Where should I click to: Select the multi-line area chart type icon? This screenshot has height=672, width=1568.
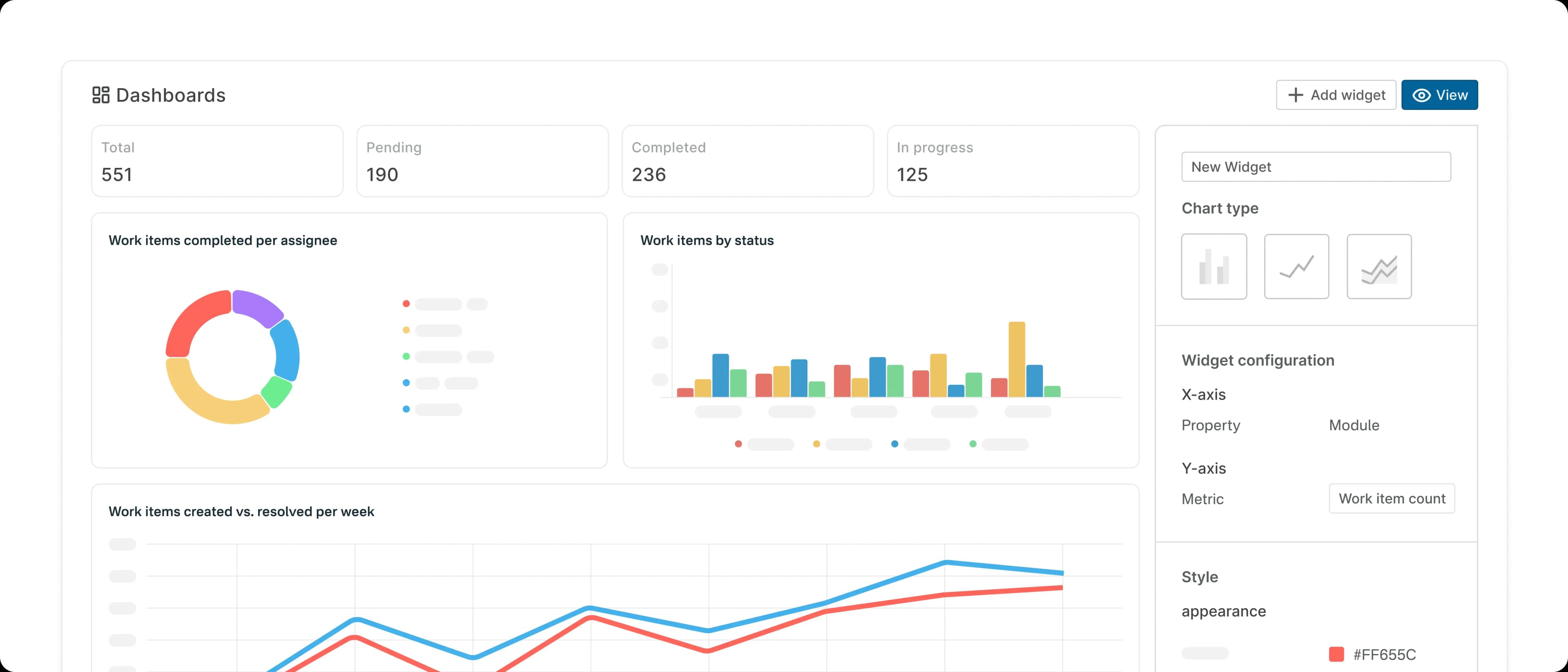pos(1379,266)
